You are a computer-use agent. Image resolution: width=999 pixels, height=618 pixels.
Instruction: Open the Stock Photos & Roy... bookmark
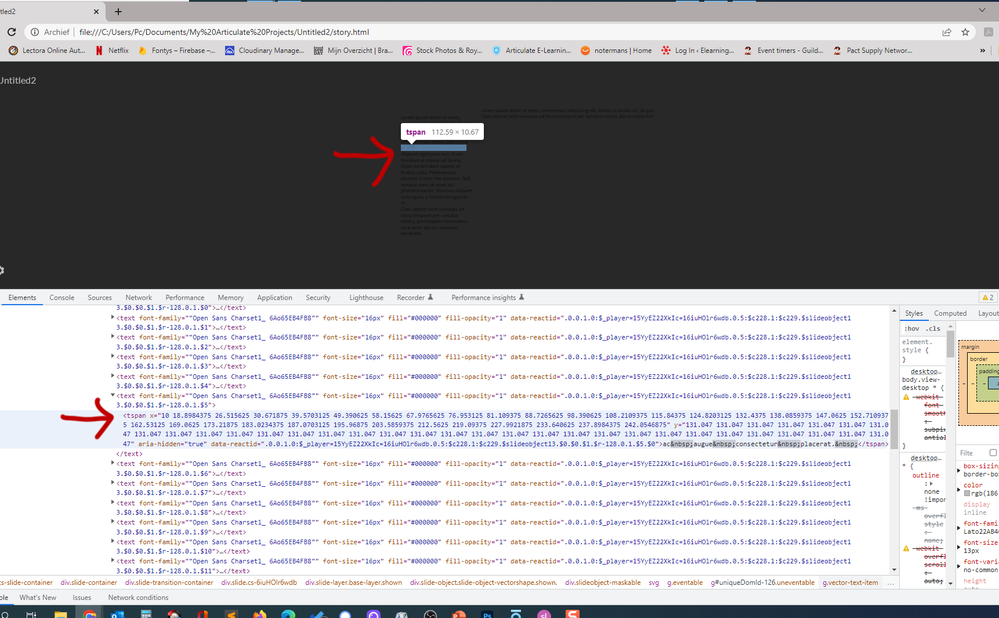[x=442, y=50]
